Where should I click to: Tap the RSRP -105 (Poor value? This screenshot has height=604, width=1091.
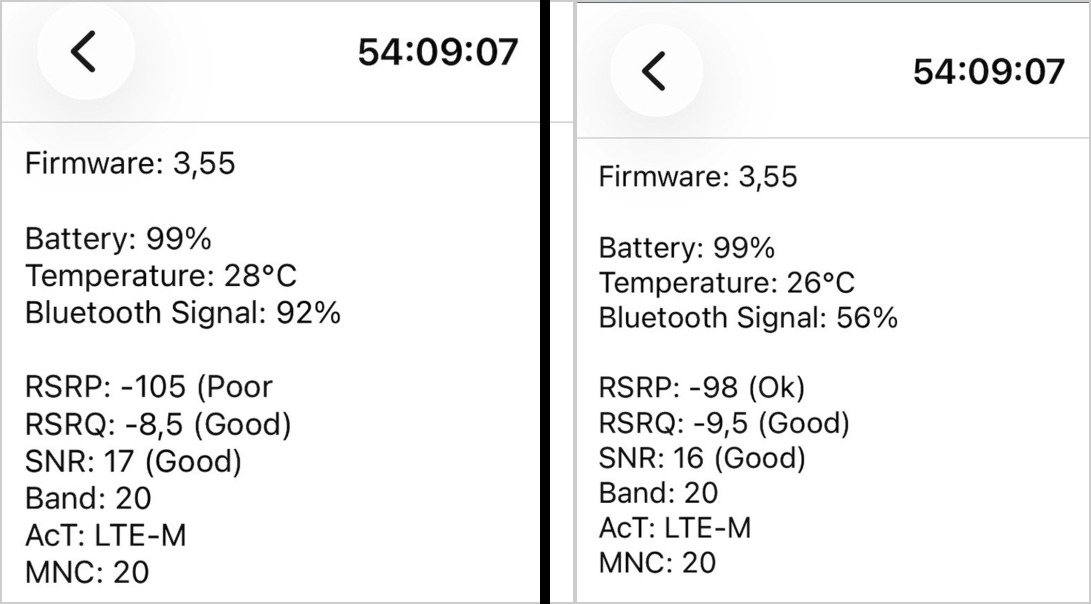(x=149, y=387)
